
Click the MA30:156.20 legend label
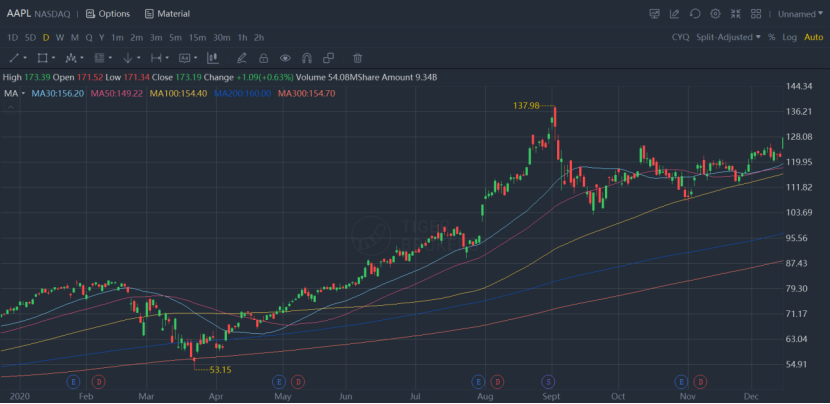coord(58,93)
